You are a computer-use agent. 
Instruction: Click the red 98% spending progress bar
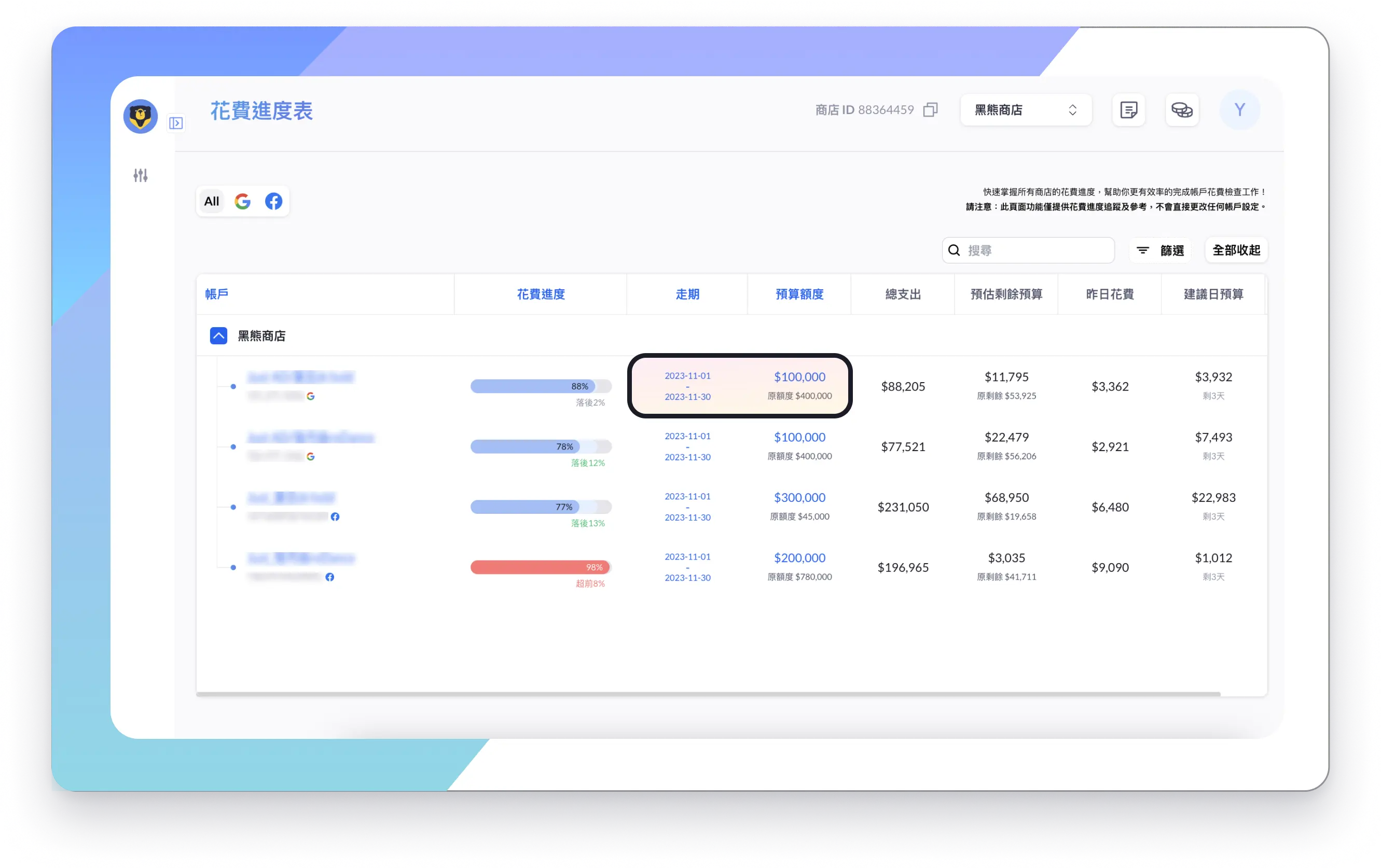[x=539, y=568]
